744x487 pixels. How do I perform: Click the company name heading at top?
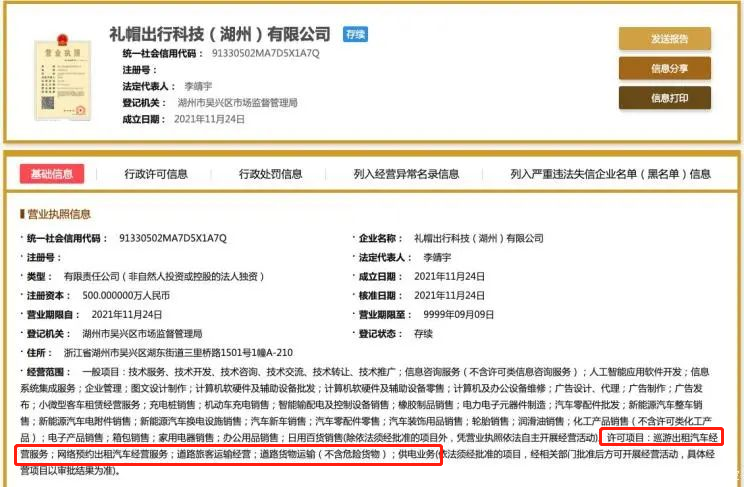(222, 34)
